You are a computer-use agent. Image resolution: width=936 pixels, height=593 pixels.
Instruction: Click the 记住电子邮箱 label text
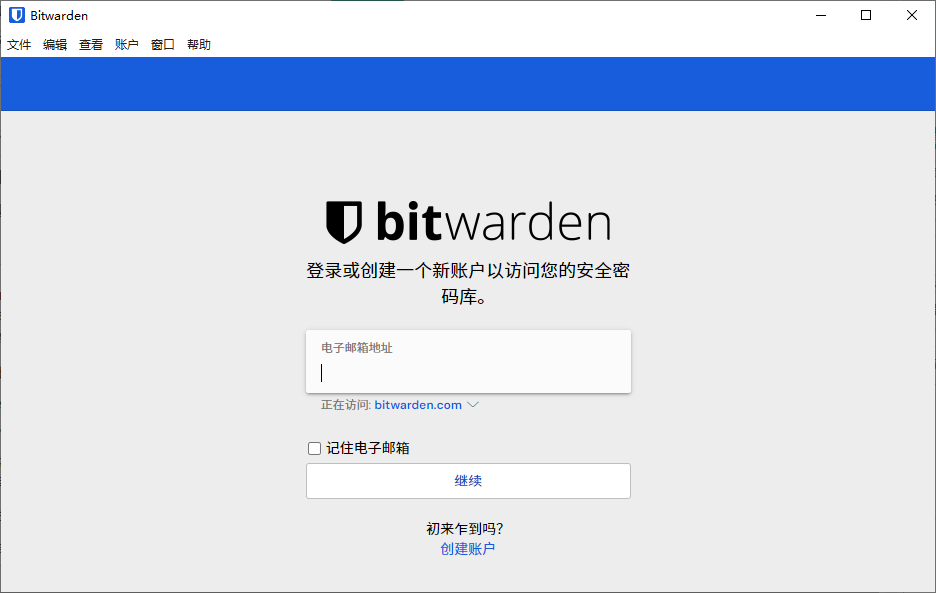coord(368,448)
